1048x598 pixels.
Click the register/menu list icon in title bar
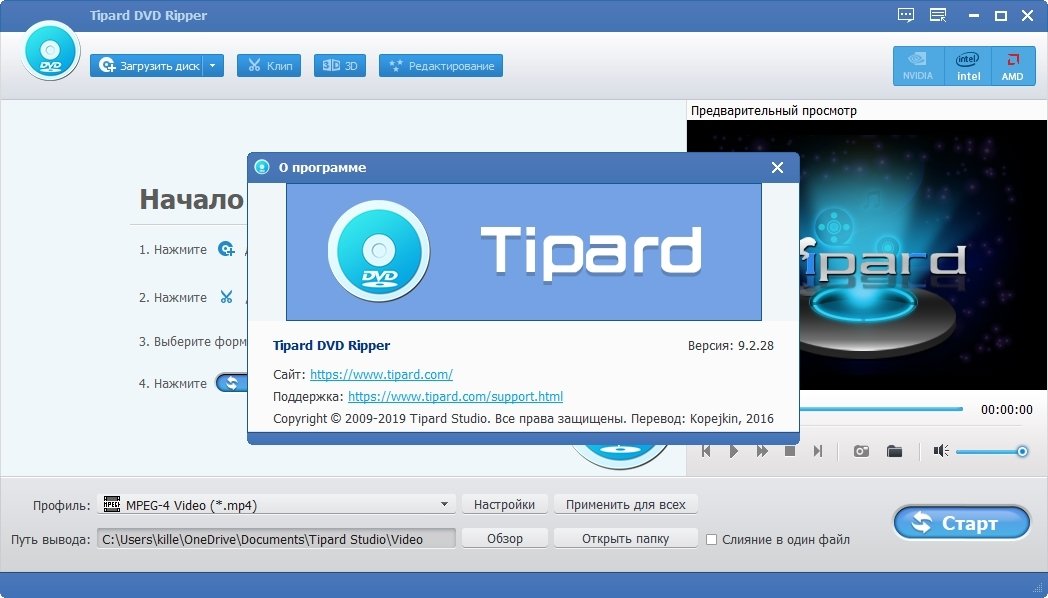pyautogui.click(x=938, y=15)
